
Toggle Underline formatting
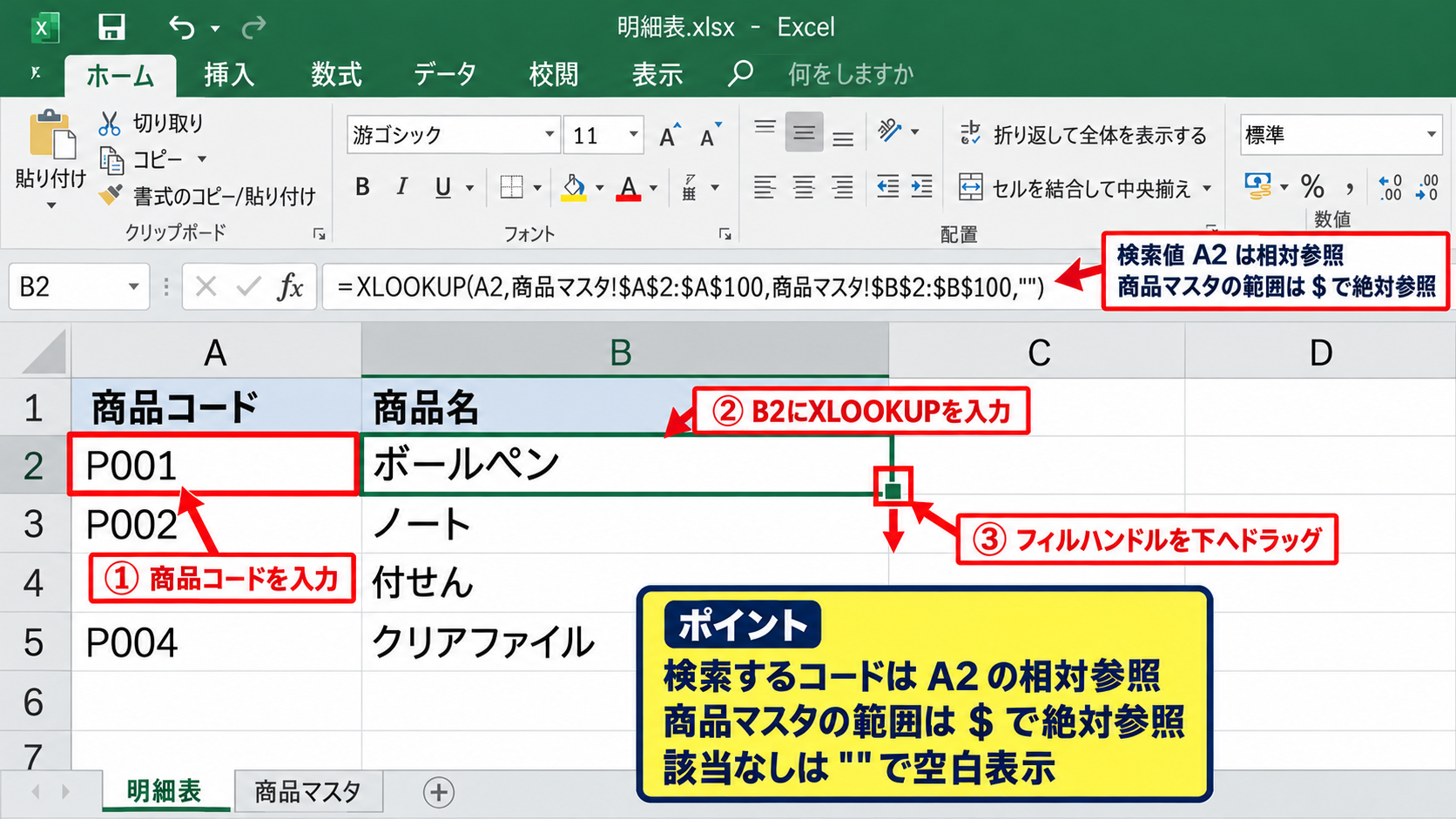point(443,187)
